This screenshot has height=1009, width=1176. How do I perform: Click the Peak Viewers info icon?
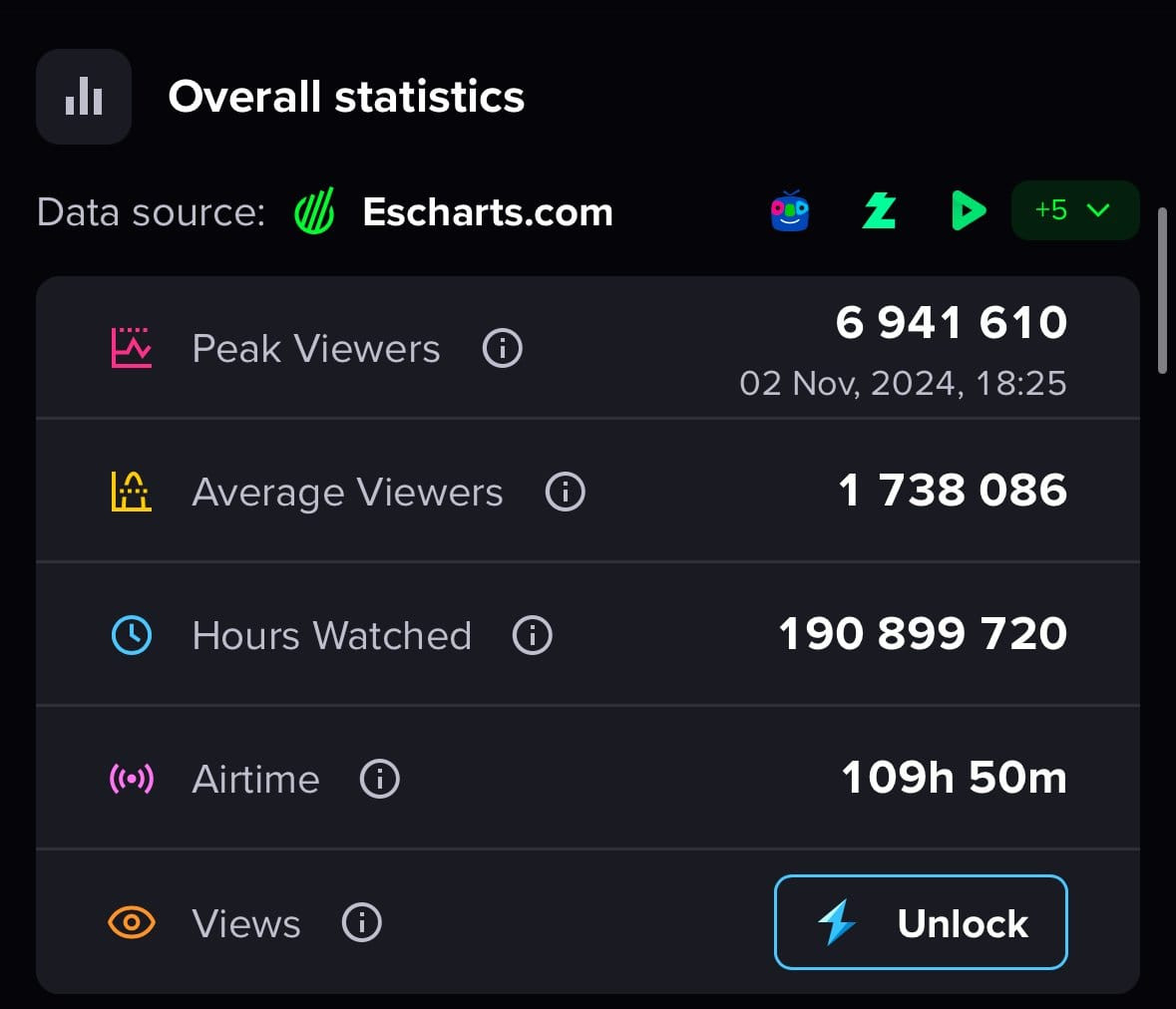point(502,348)
